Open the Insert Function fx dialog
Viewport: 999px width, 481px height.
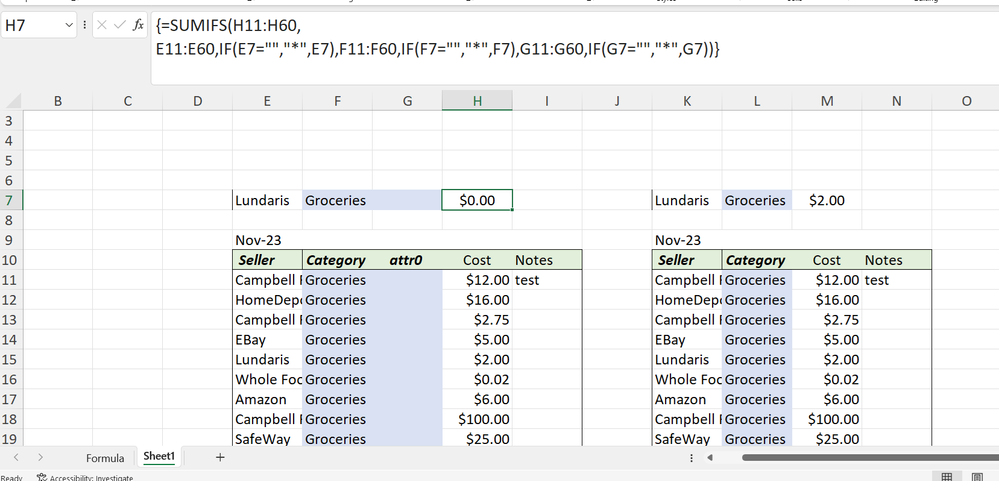tap(138, 25)
